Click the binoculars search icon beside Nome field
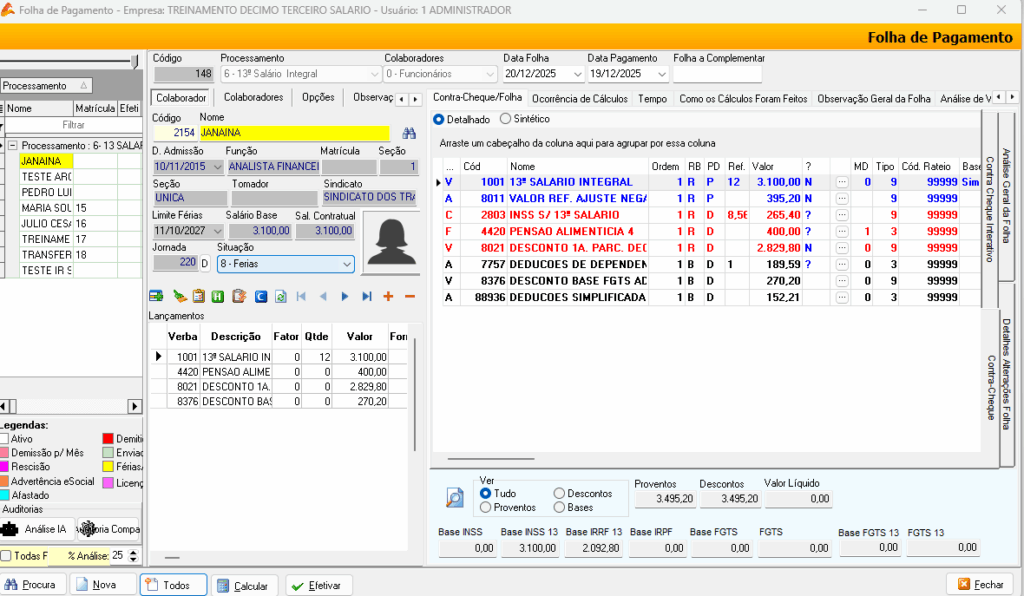 [x=408, y=132]
